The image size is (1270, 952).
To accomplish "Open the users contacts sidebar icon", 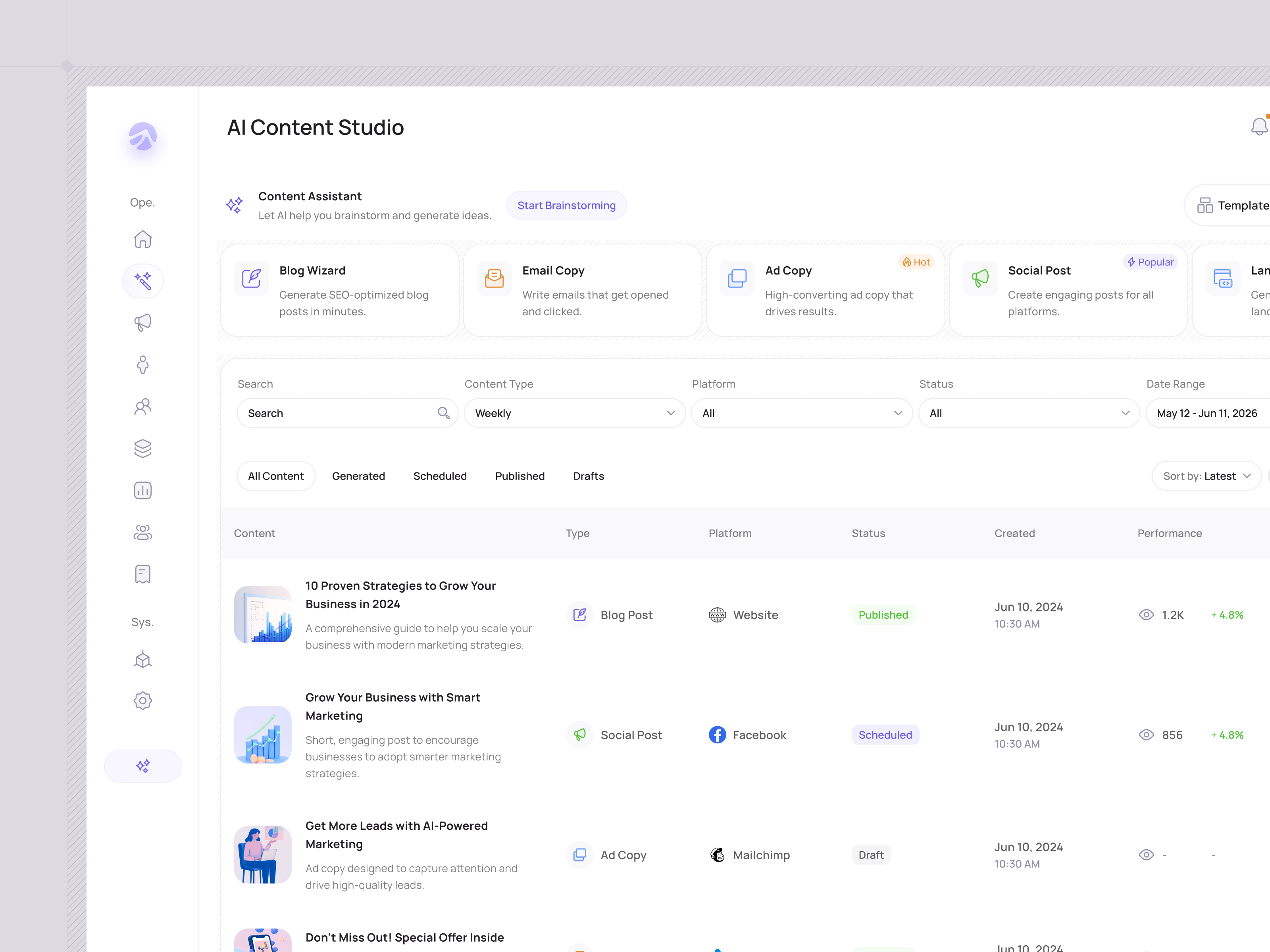I will 142,406.
